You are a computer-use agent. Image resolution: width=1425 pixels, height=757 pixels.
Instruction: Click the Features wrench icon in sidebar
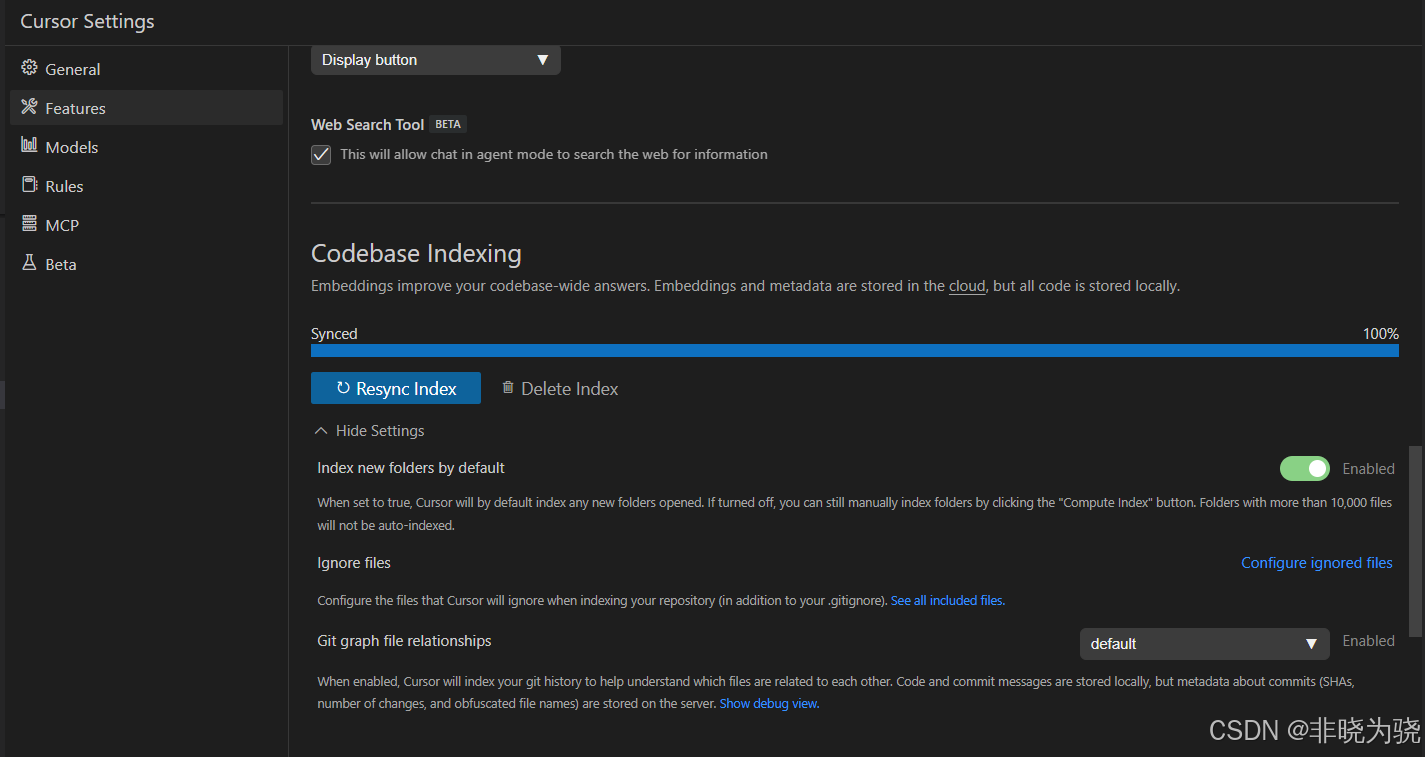pos(29,107)
